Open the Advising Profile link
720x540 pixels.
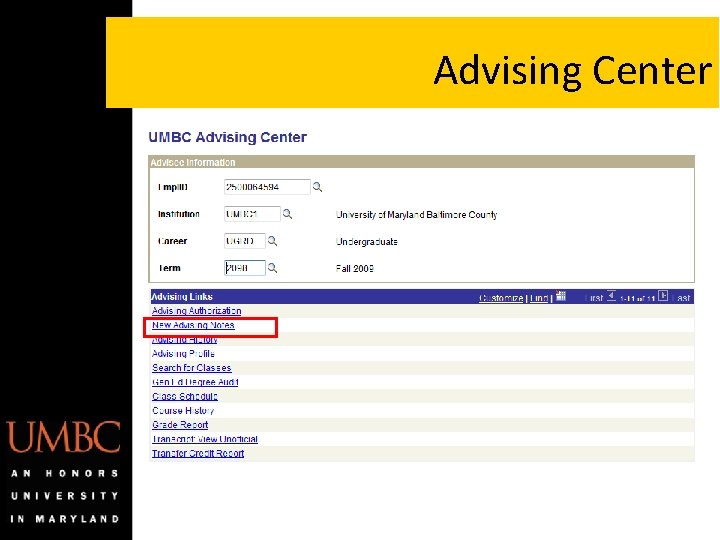click(183, 354)
